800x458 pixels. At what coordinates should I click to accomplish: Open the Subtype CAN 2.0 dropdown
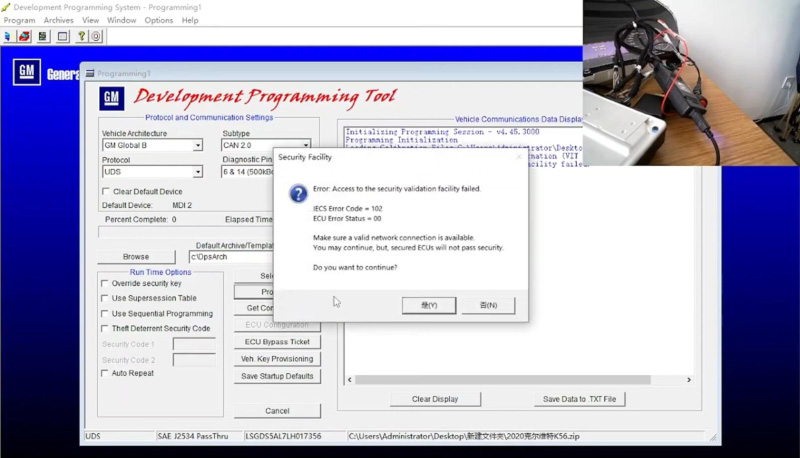click(x=305, y=145)
